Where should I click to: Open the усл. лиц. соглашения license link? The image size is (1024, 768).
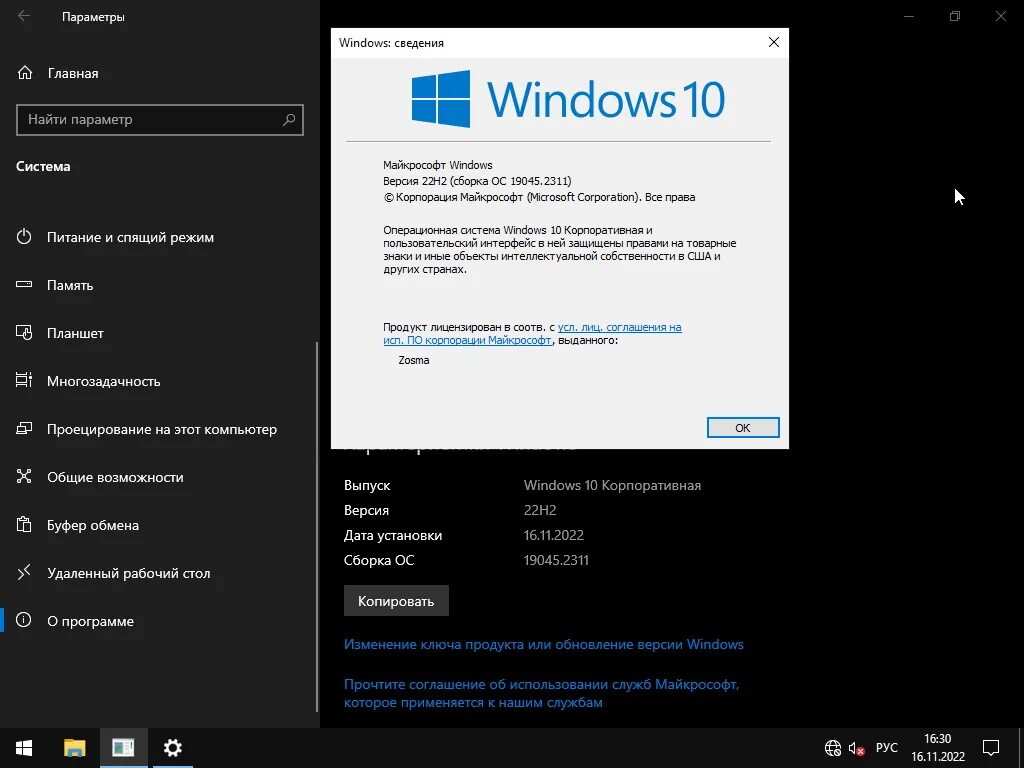619,327
